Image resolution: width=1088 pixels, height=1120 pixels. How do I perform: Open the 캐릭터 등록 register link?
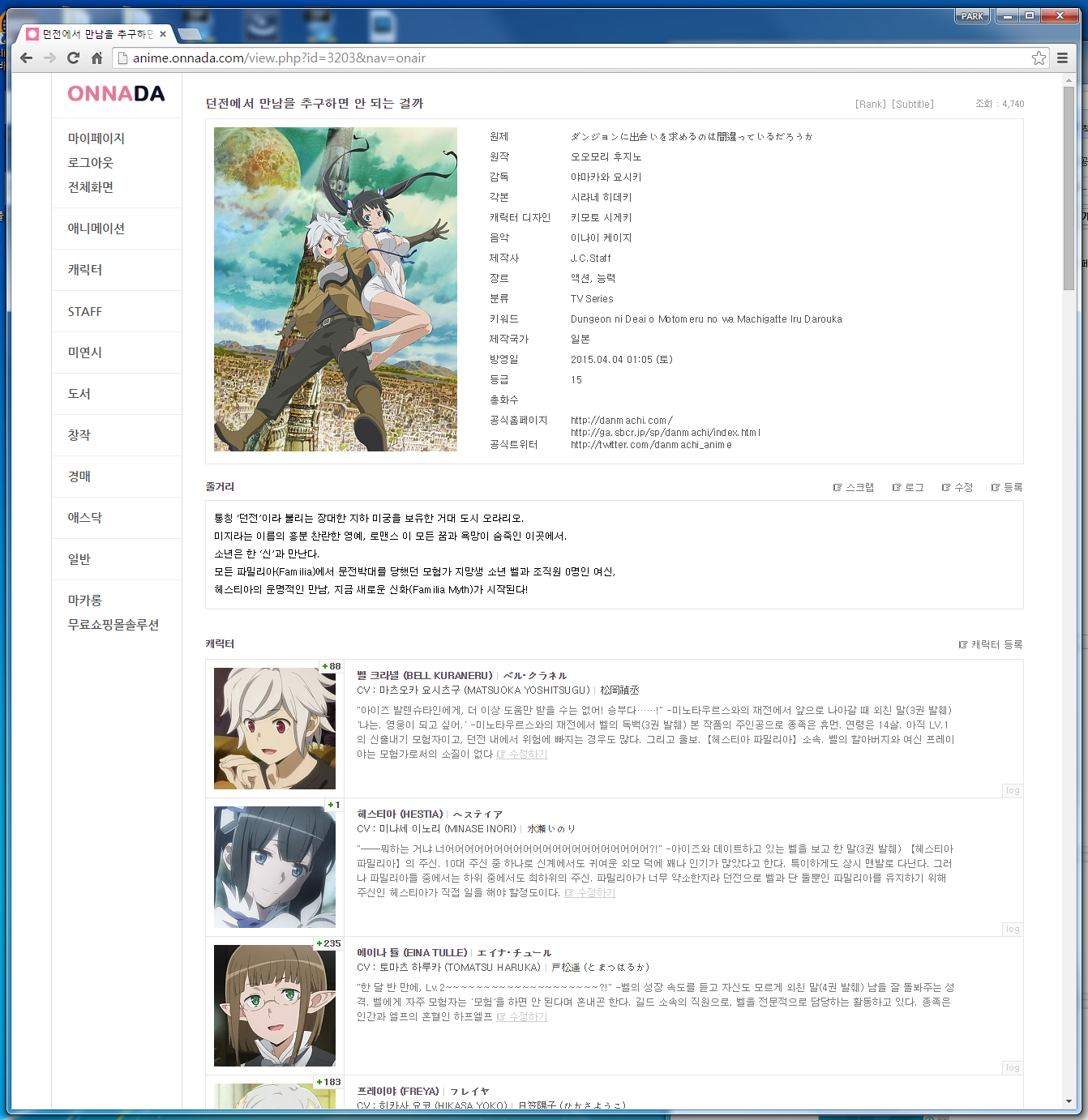coord(991,644)
